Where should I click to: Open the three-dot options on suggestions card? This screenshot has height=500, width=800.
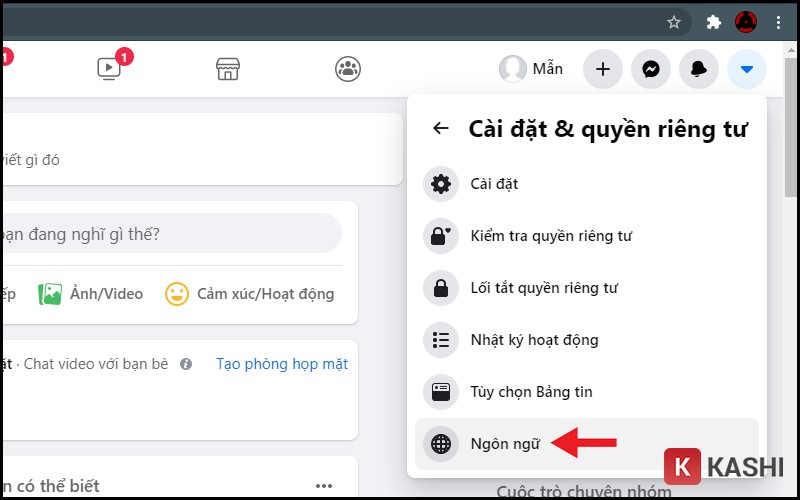[x=324, y=486]
